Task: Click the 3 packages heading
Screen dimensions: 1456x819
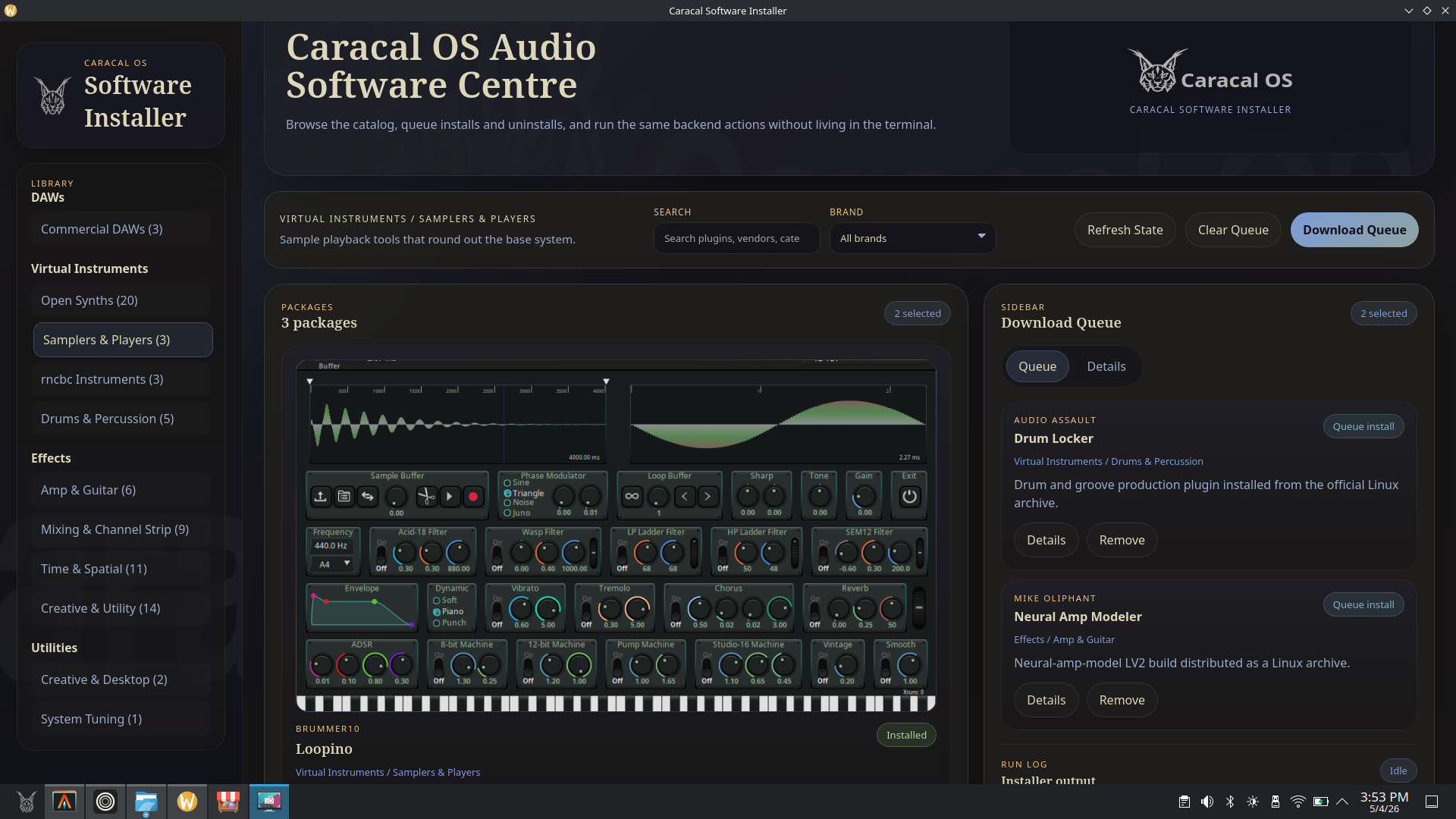Action: click(x=318, y=323)
